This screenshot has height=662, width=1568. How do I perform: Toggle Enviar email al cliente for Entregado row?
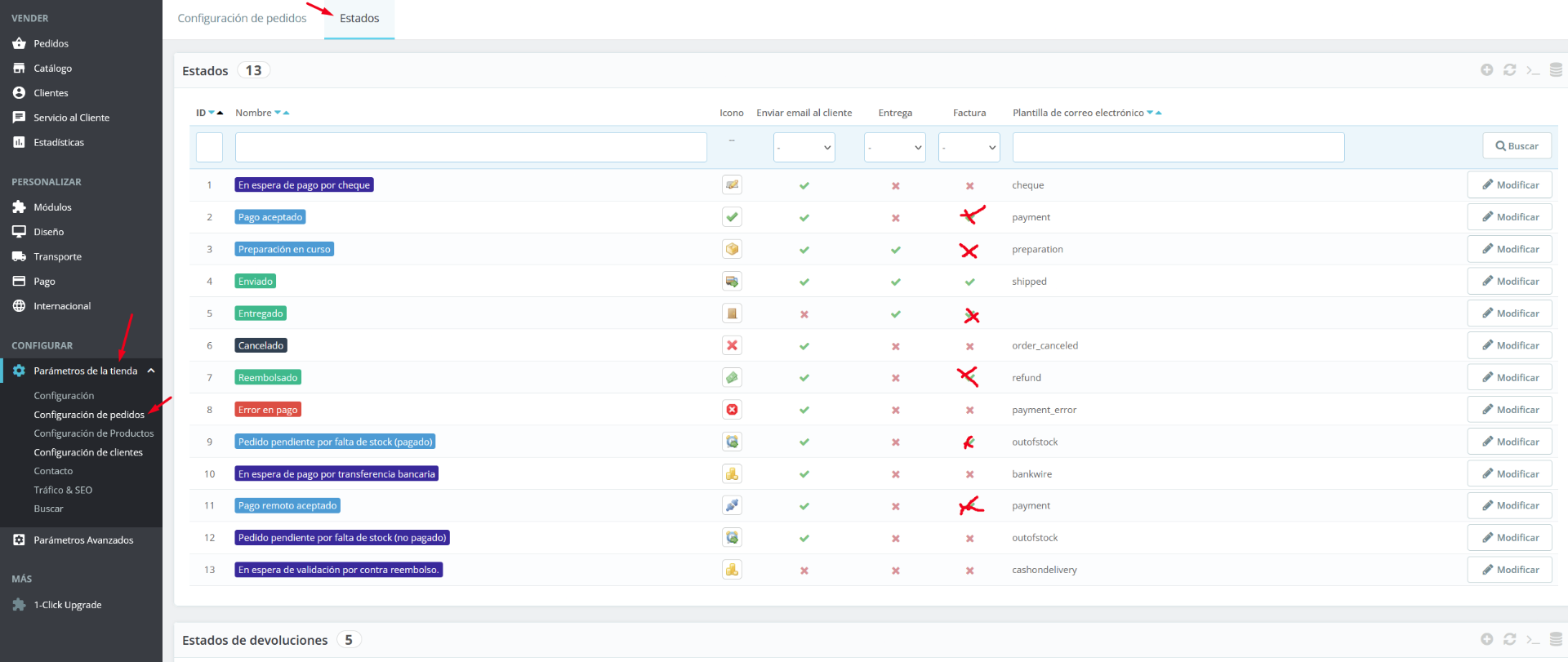pyautogui.click(x=804, y=314)
